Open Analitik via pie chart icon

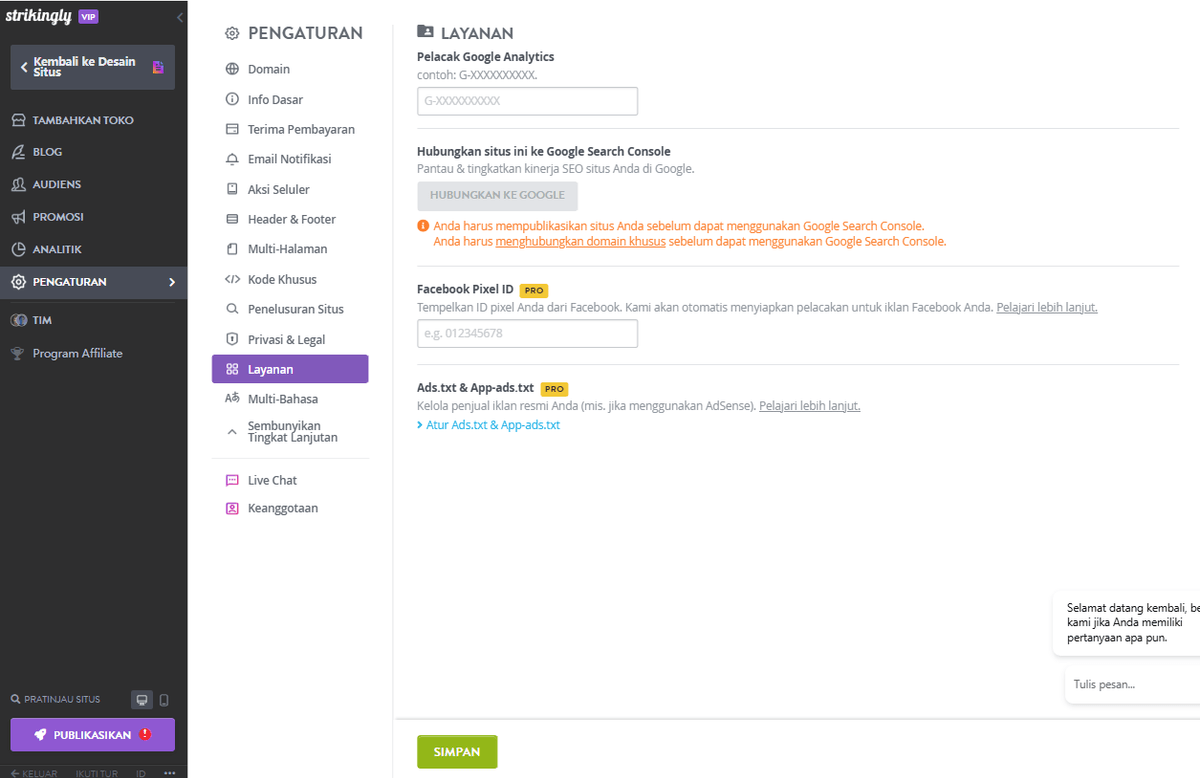(x=18, y=250)
